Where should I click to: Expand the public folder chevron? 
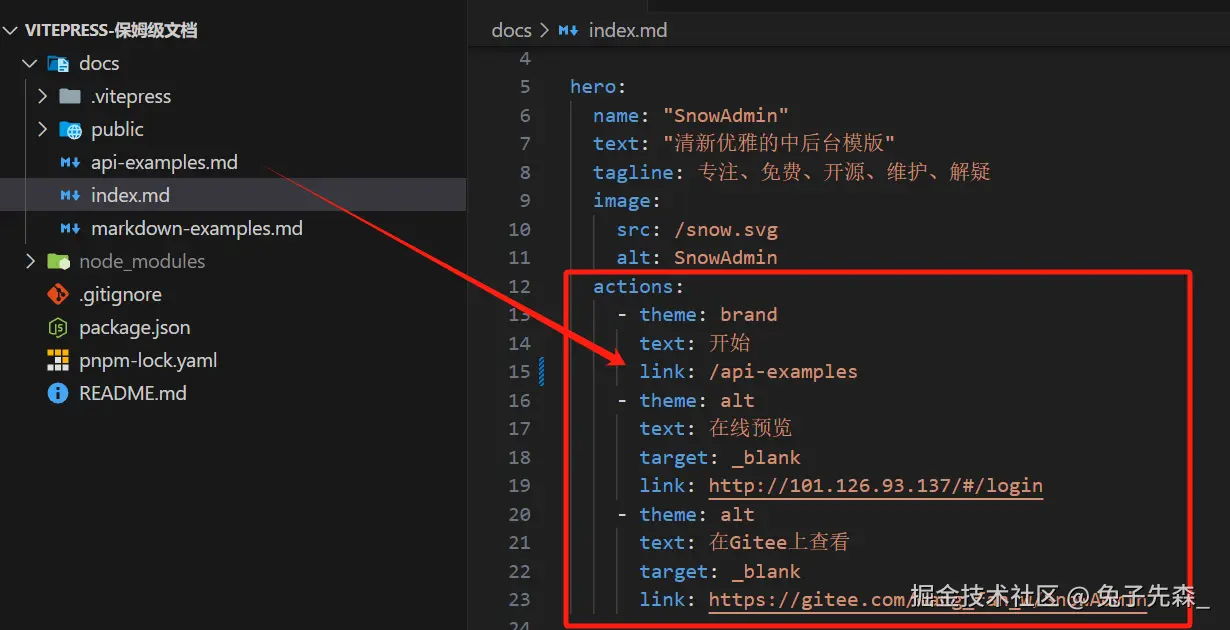coord(42,130)
